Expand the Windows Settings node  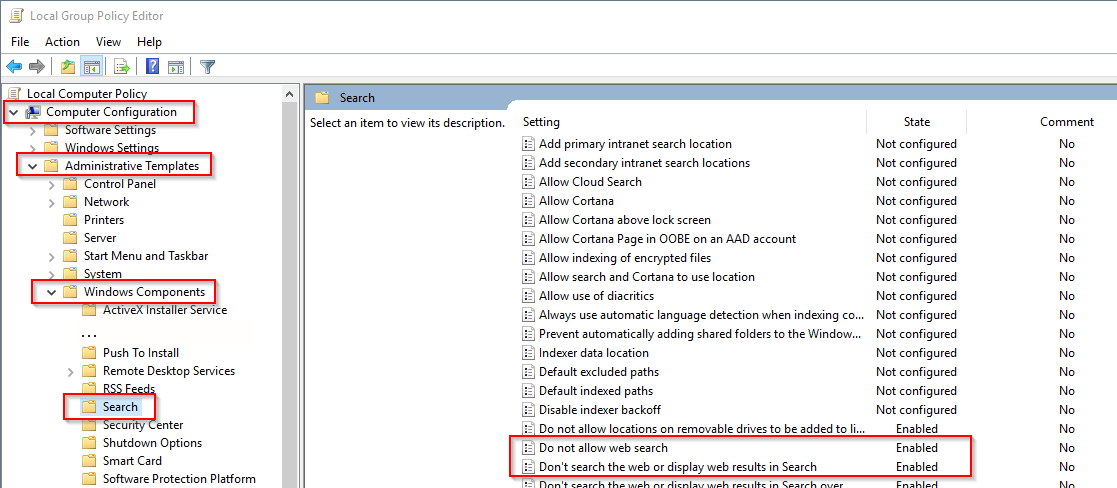tap(32, 148)
